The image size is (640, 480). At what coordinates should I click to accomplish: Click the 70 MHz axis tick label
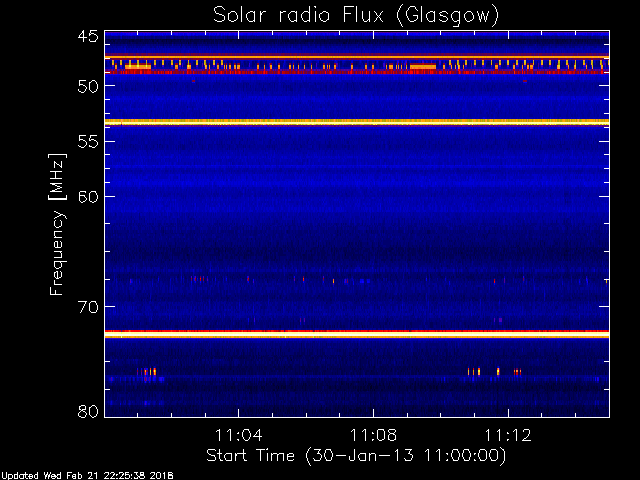point(88,307)
